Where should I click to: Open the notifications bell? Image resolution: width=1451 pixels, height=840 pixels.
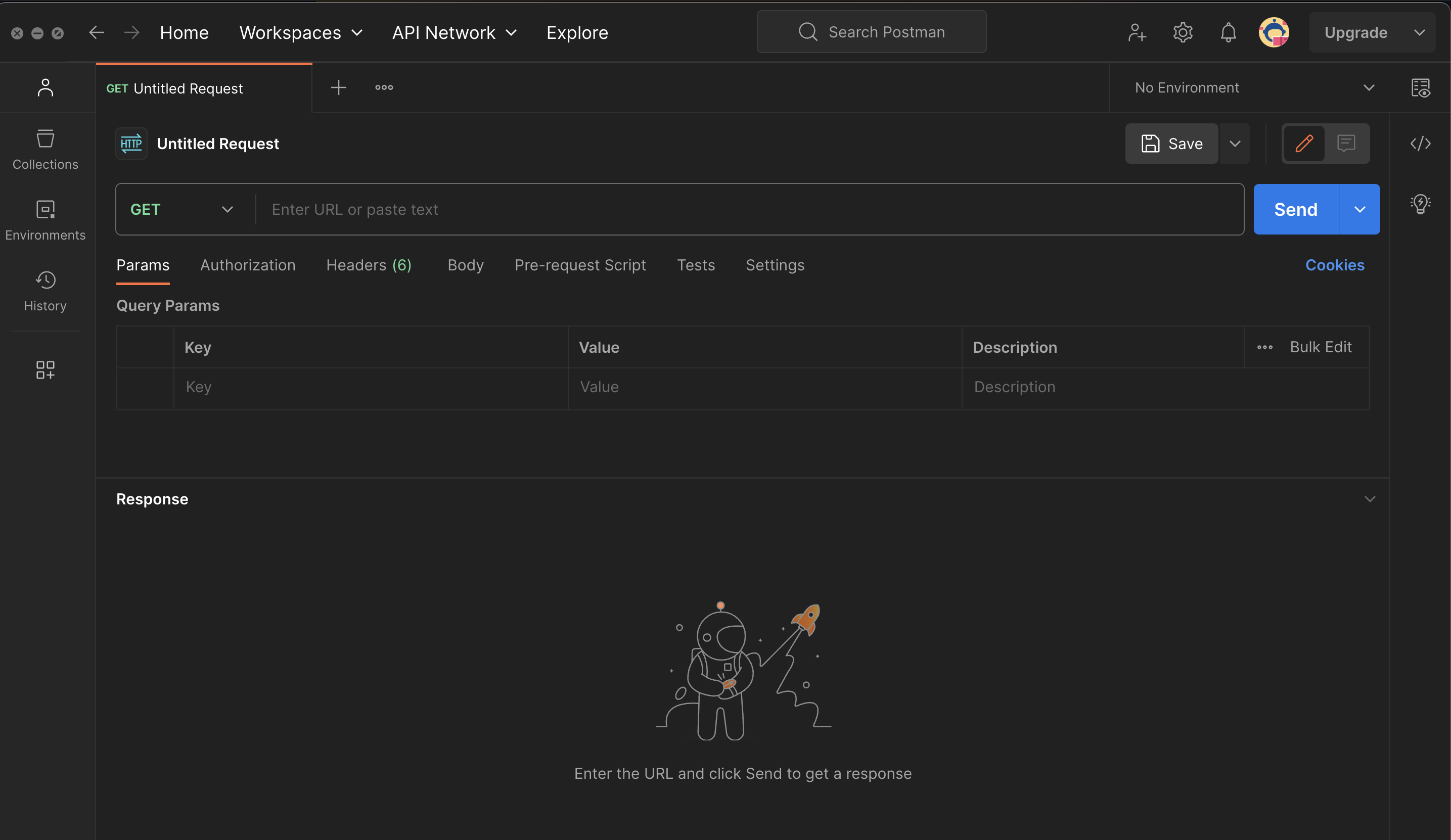click(x=1228, y=32)
